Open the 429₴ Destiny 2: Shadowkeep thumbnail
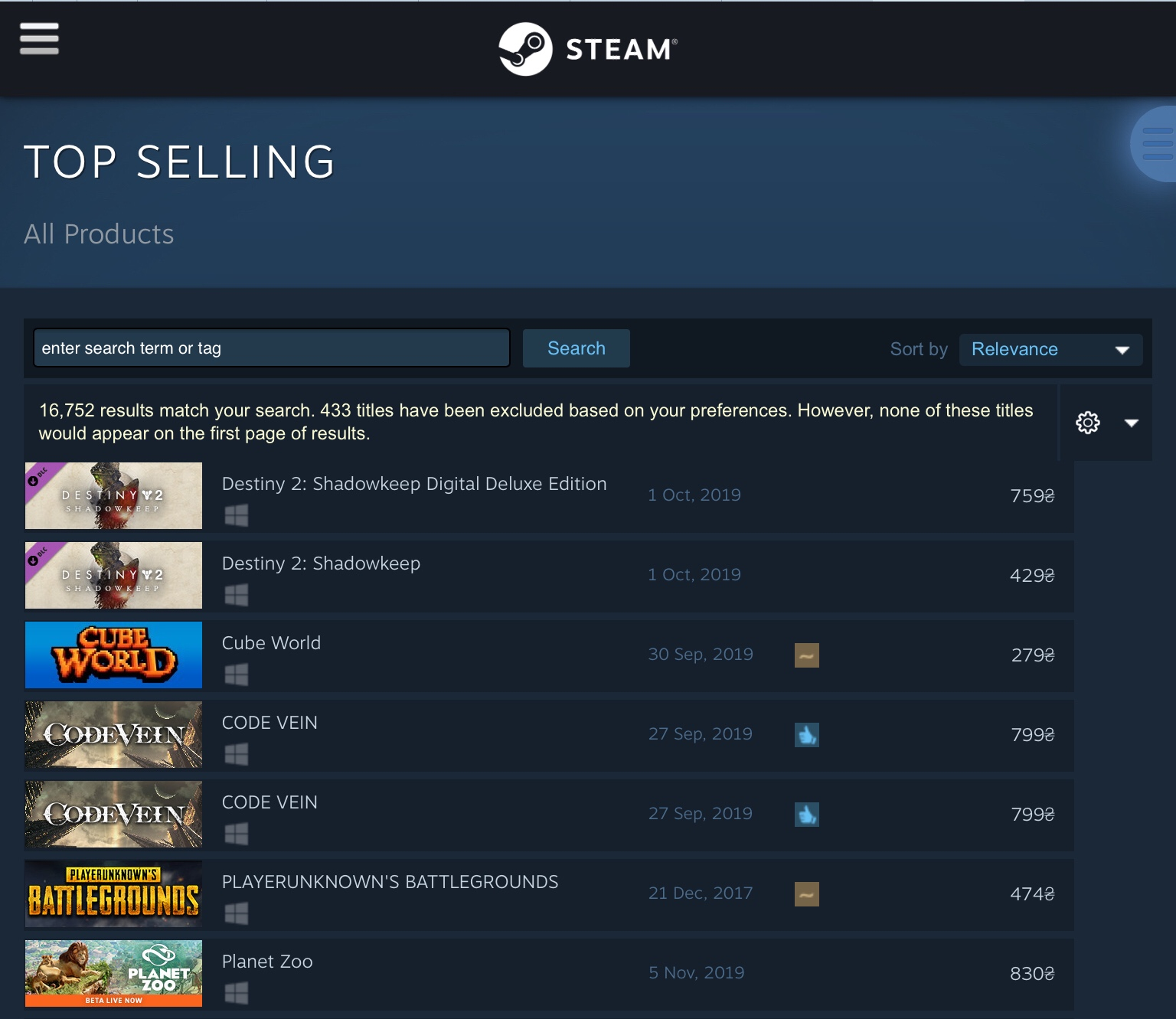This screenshot has width=1176, height=1019. pos(113,575)
